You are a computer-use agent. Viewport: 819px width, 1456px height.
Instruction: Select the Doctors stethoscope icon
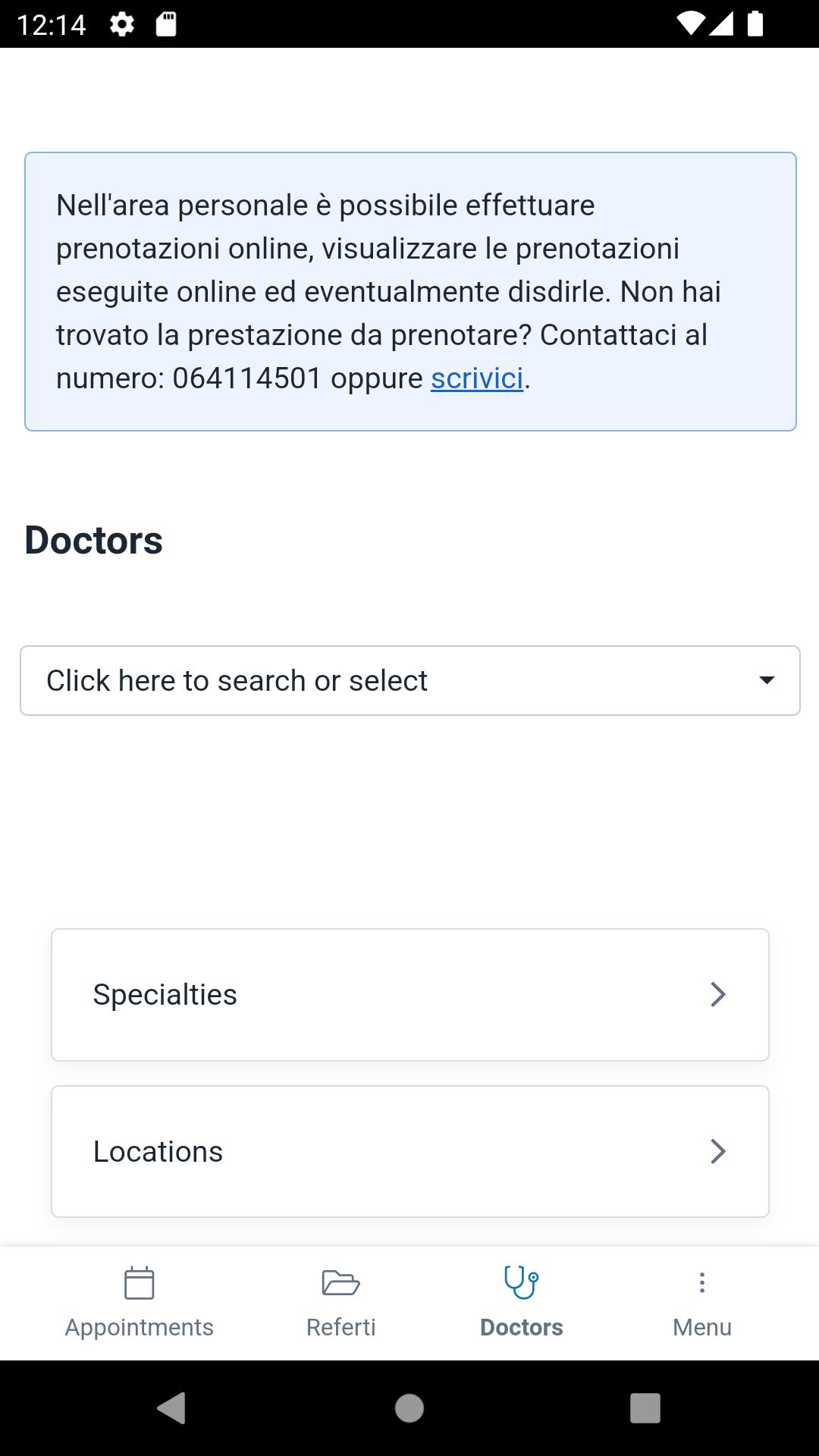522,1282
